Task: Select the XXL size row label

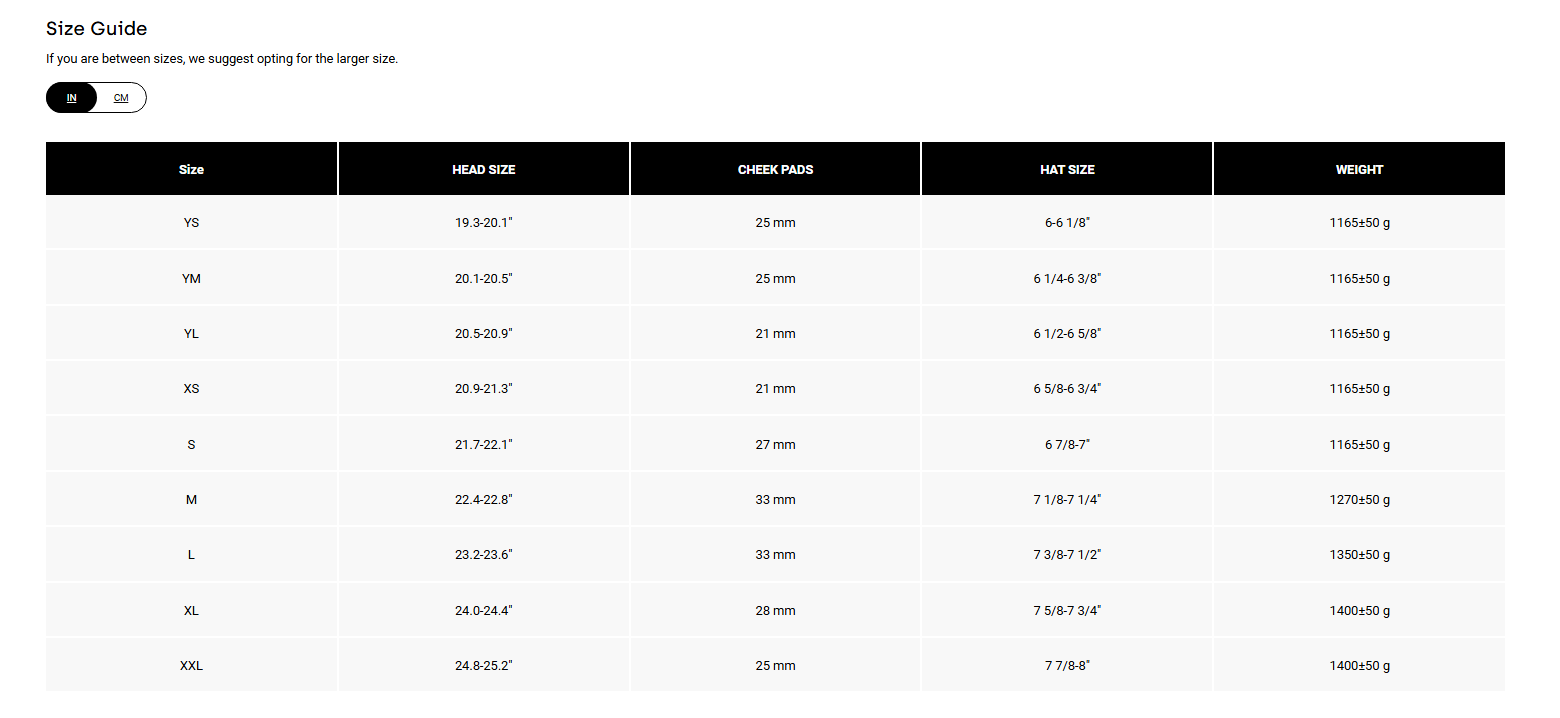Action: [x=191, y=666]
